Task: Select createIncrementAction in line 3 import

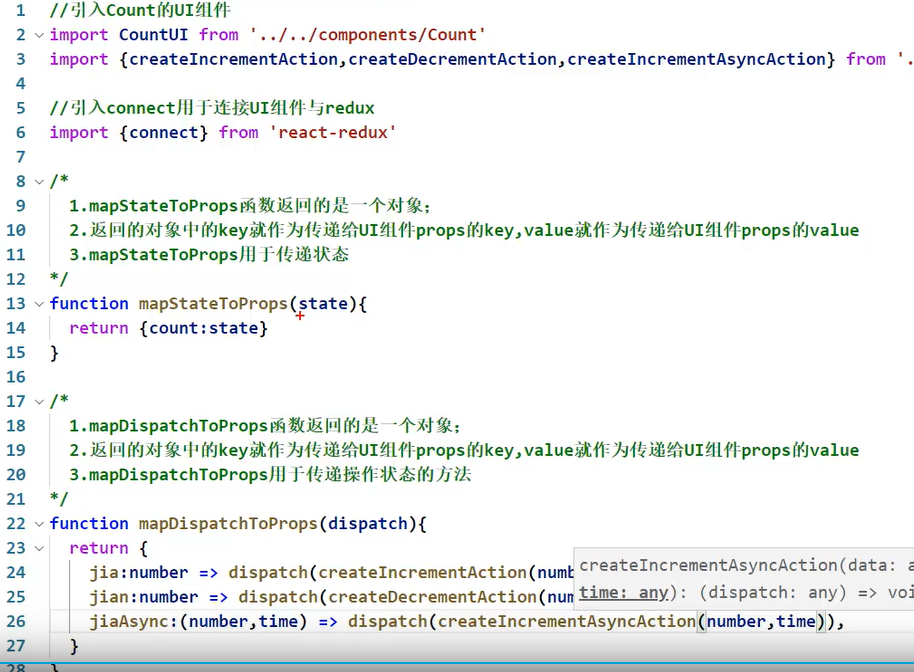Action: tap(233, 59)
